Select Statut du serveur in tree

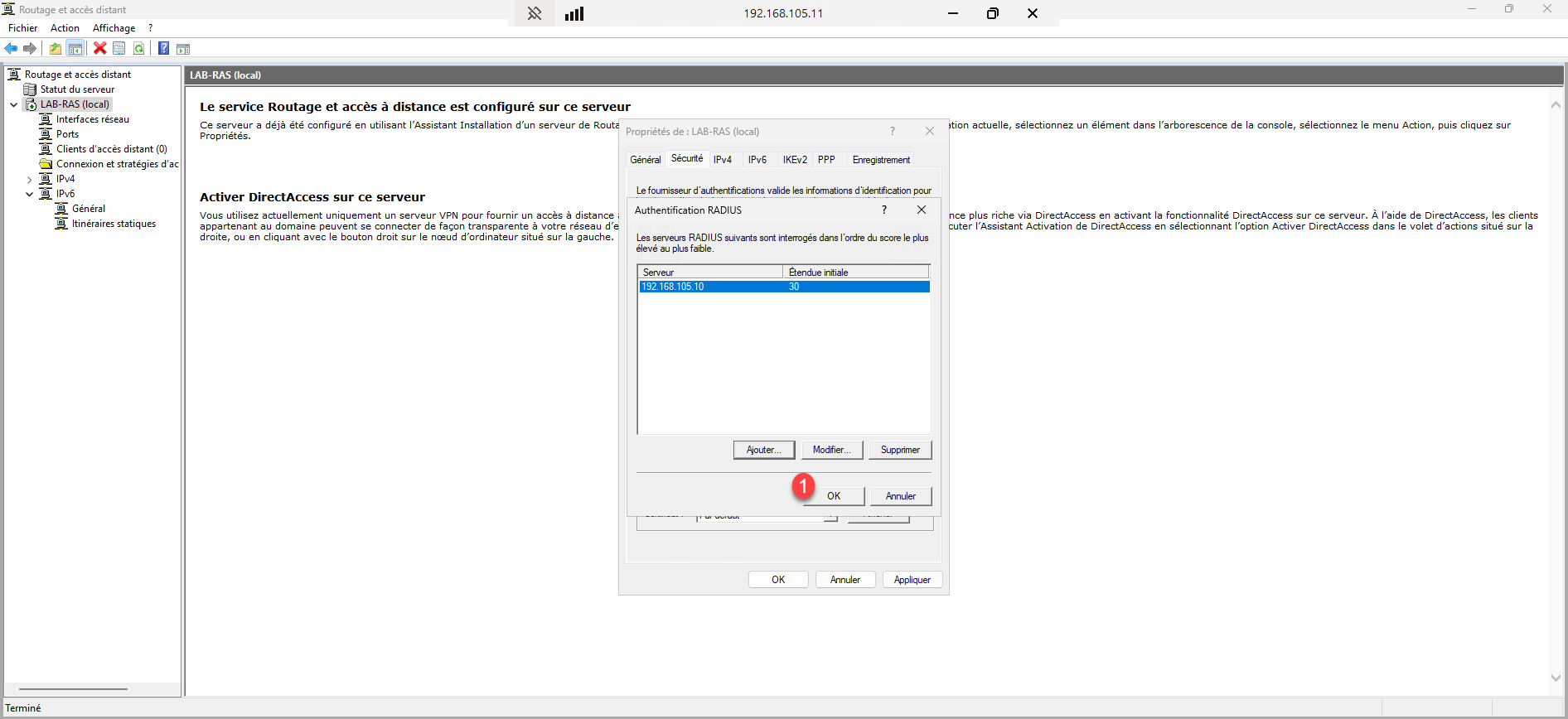77,89
